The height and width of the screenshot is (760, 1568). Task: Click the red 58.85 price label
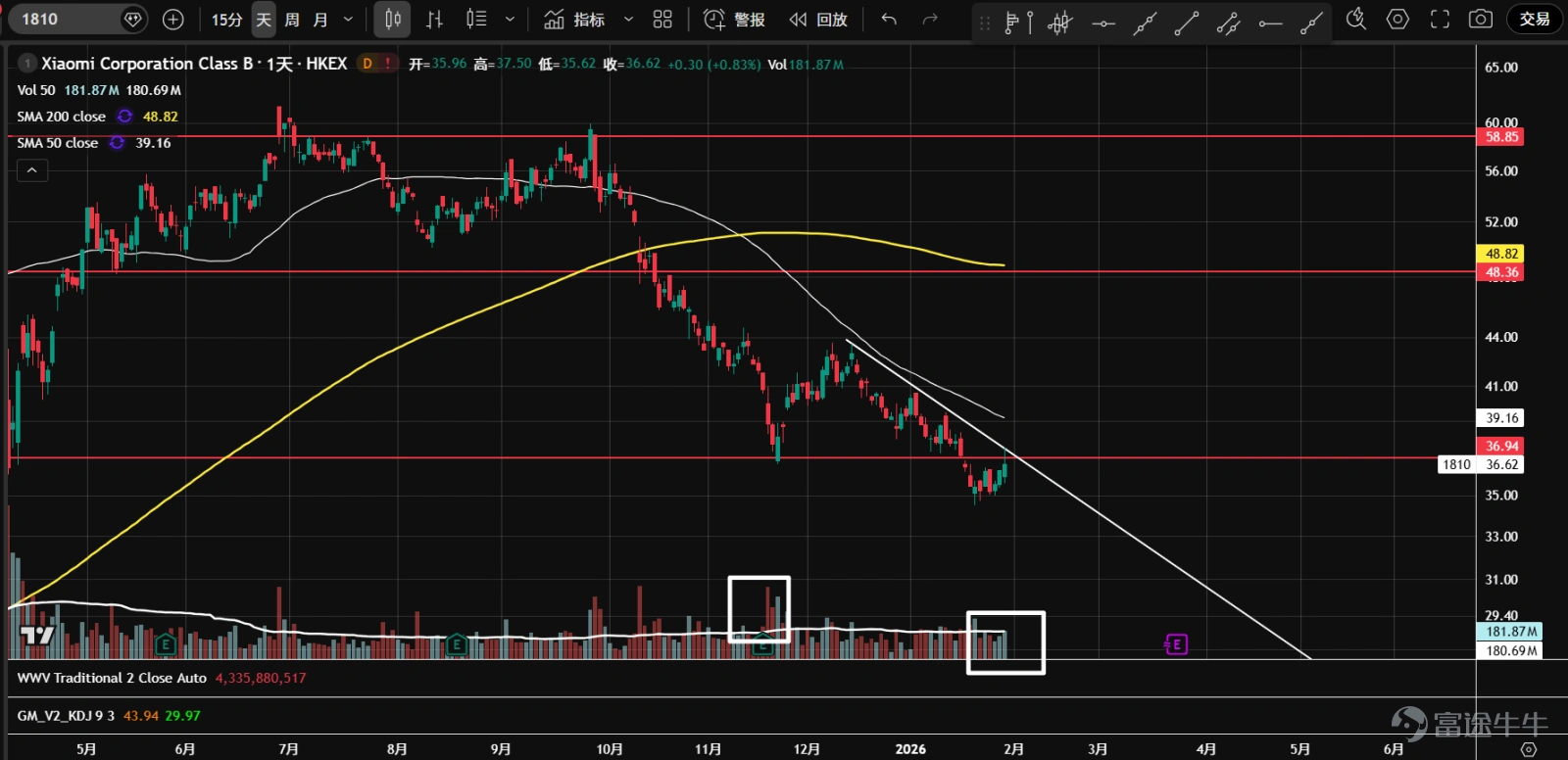click(1500, 137)
